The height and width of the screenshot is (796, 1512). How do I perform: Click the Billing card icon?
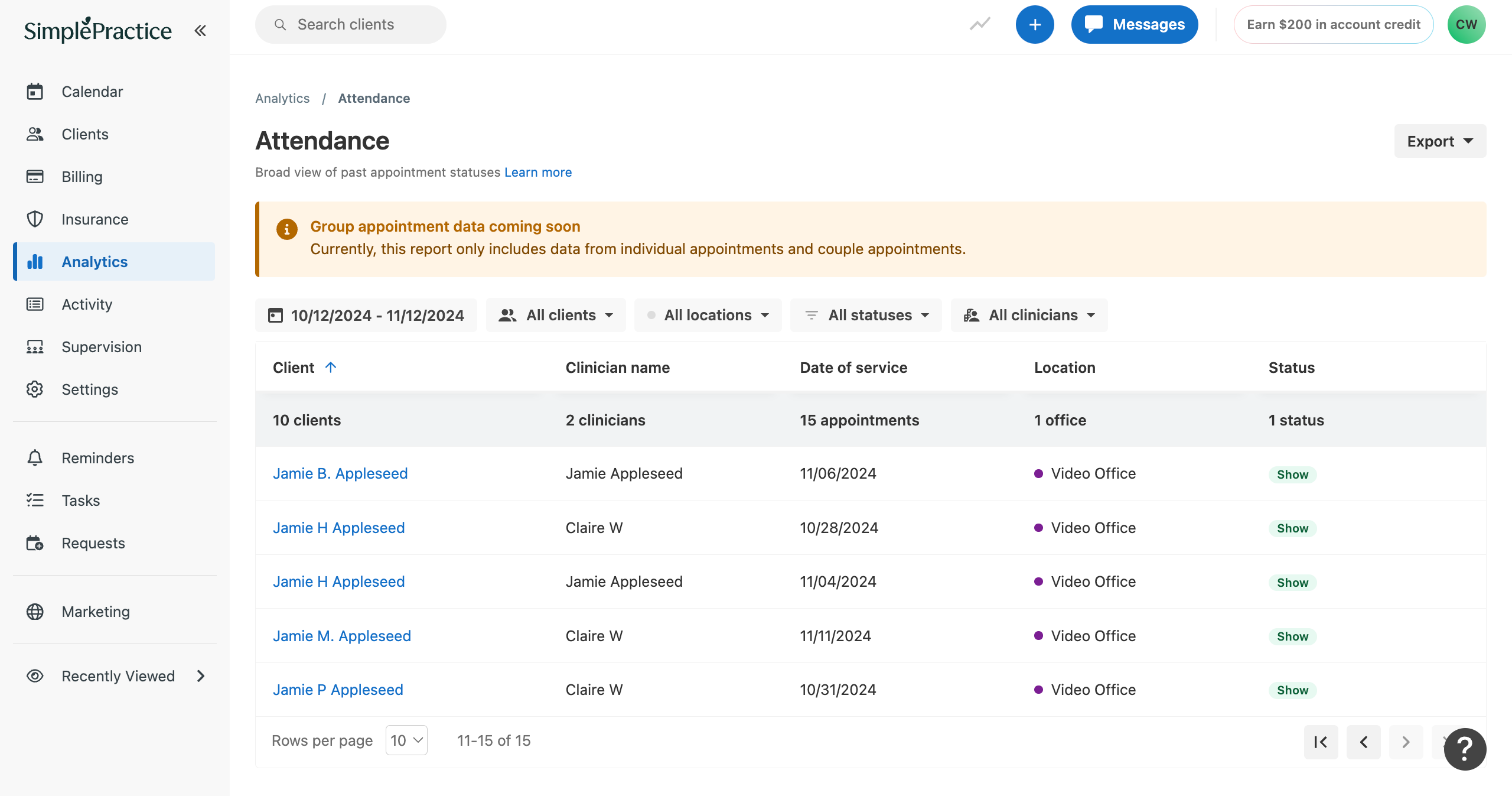point(35,177)
